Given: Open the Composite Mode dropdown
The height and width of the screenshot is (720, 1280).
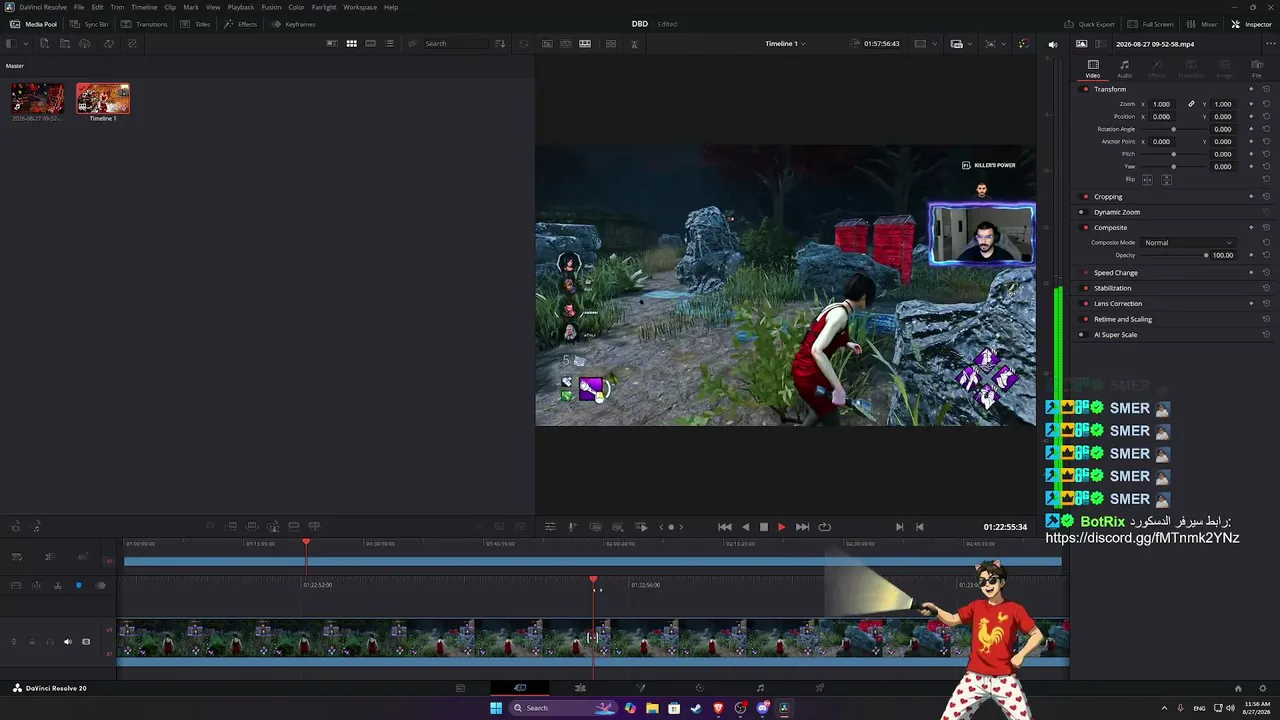Looking at the screenshot, I should coord(1188,243).
